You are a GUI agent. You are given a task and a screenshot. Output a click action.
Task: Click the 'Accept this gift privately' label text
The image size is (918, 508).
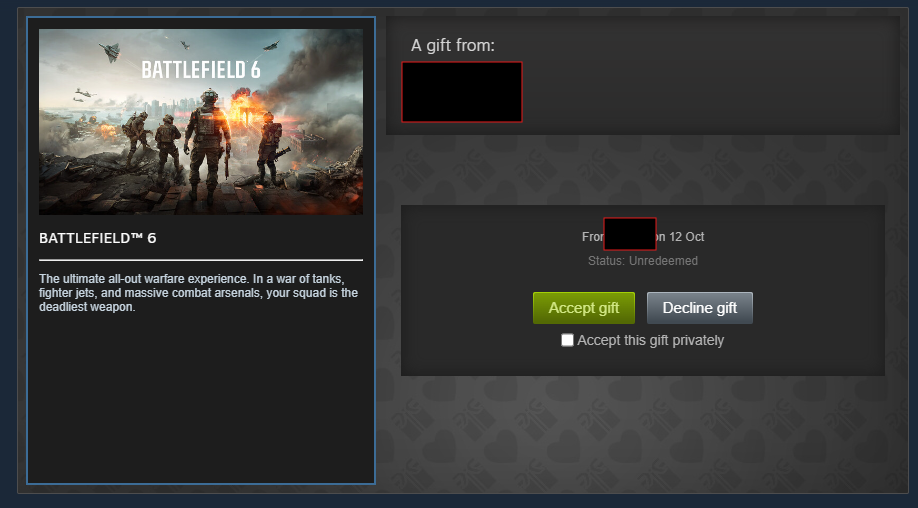pos(650,340)
